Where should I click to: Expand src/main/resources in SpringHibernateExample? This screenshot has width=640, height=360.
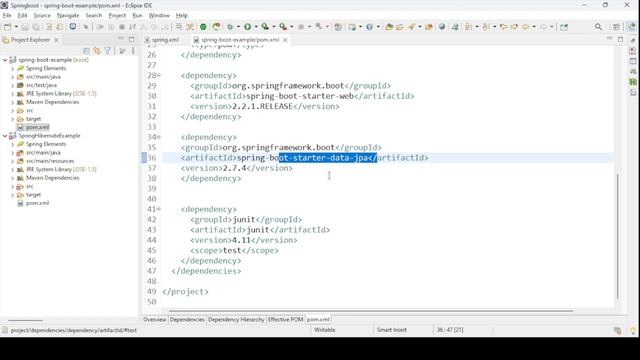click(12, 161)
